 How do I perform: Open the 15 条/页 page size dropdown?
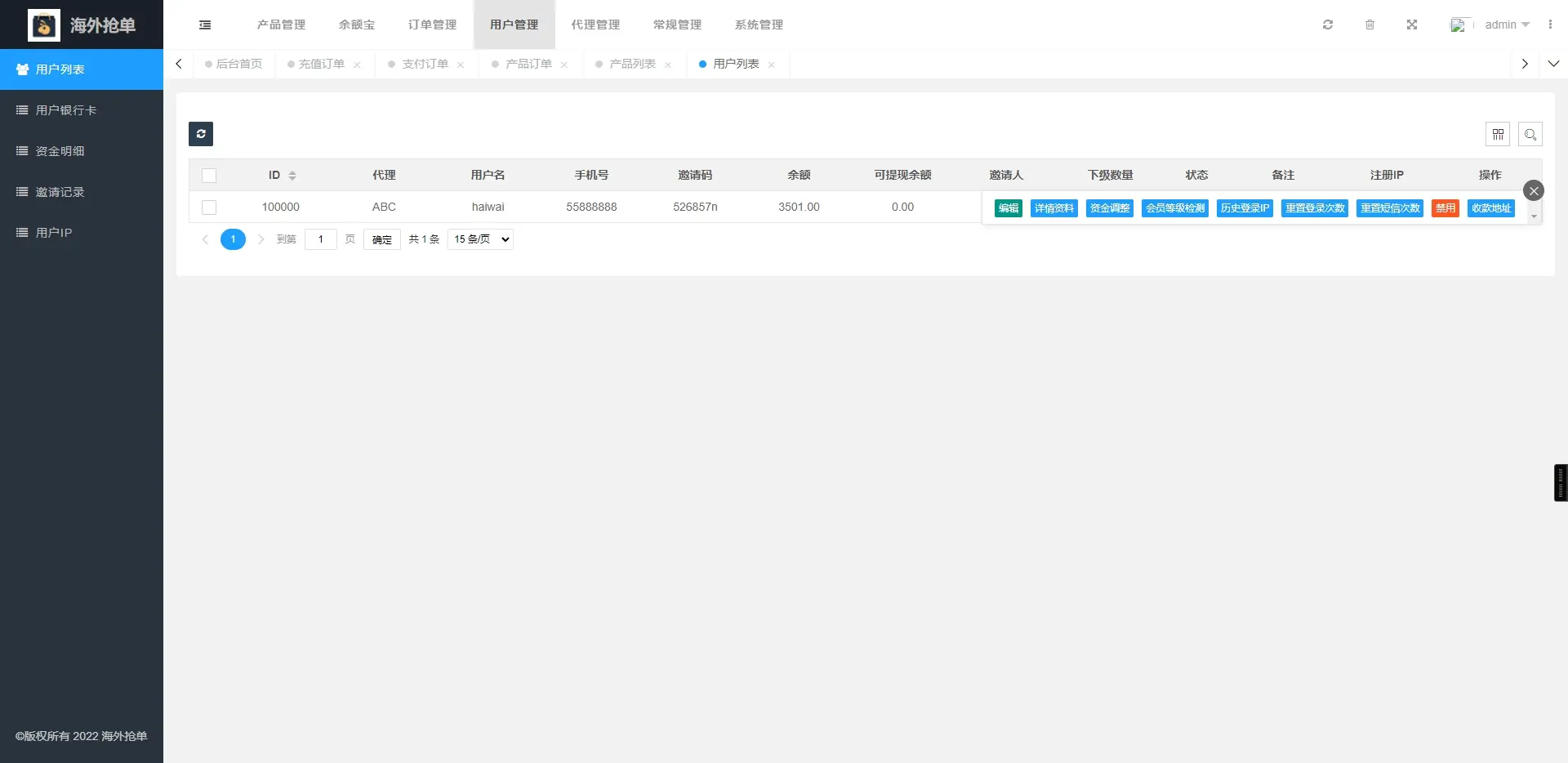pyautogui.click(x=480, y=239)
